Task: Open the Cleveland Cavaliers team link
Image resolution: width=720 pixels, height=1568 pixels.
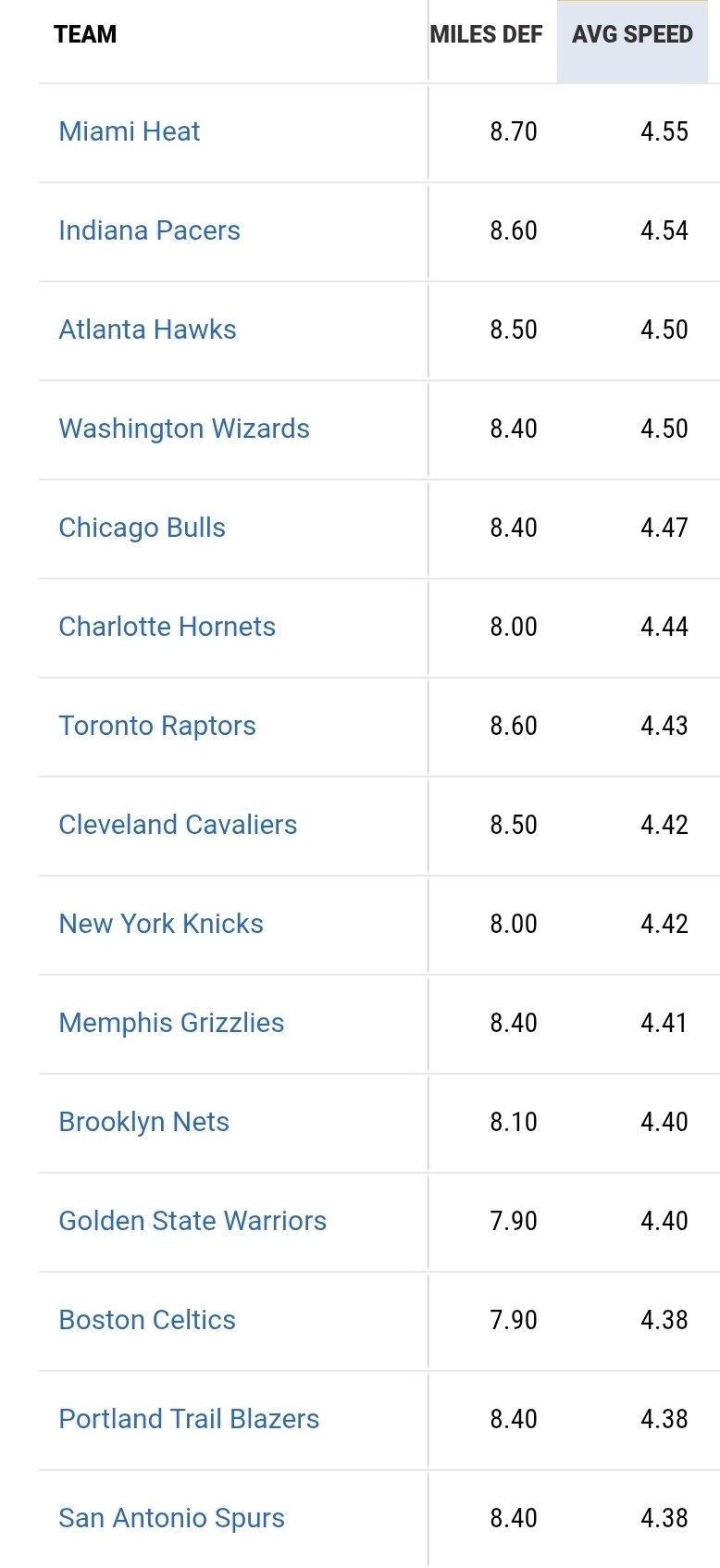Action: point(178,825)
